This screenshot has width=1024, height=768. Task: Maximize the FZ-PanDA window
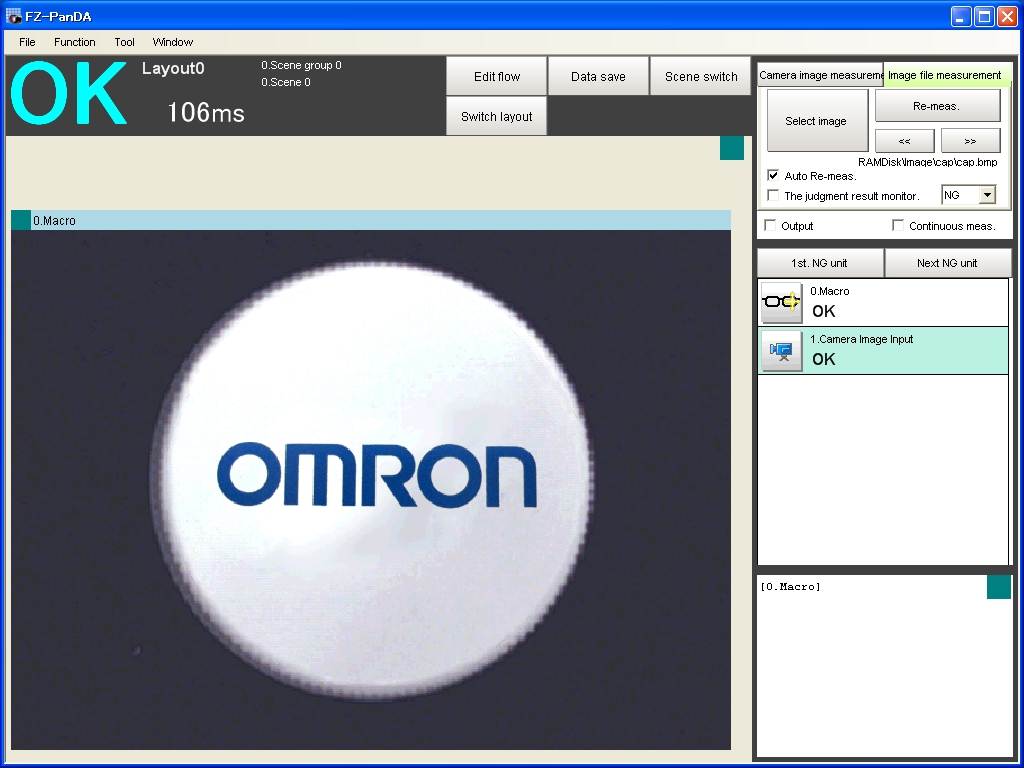984,16
